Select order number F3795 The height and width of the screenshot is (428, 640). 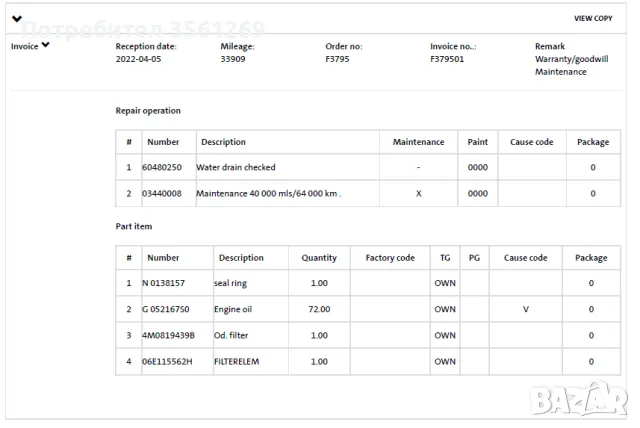pos(339,59)
